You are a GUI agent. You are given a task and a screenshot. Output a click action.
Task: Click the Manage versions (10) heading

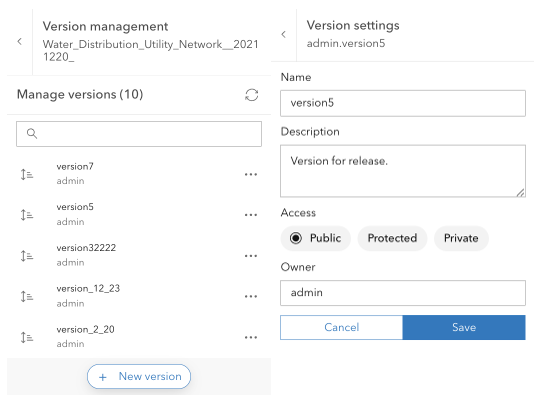(x=80, y=94)
